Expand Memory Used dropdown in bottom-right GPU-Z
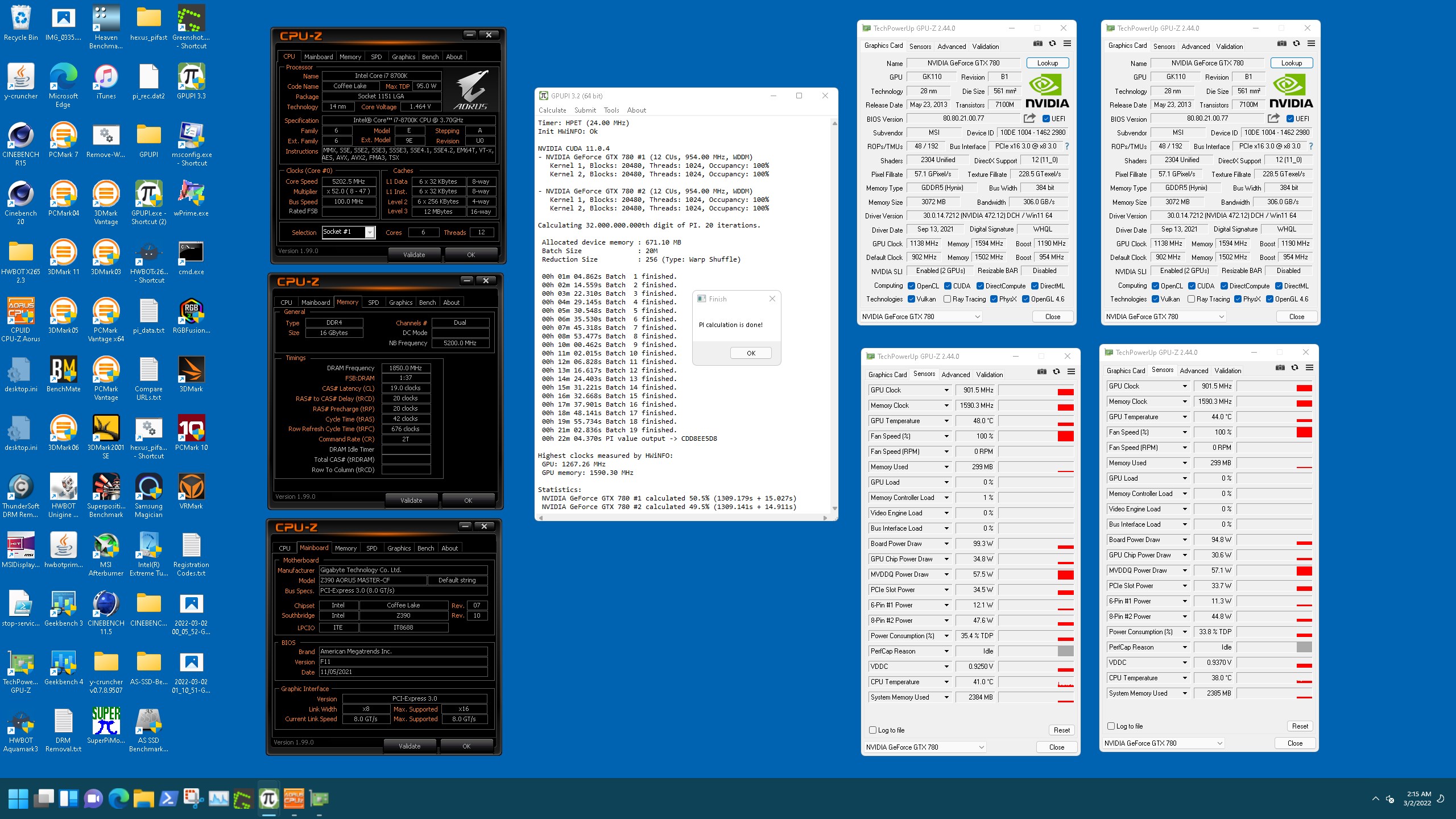1456x819 pixels. point(1185,463)
